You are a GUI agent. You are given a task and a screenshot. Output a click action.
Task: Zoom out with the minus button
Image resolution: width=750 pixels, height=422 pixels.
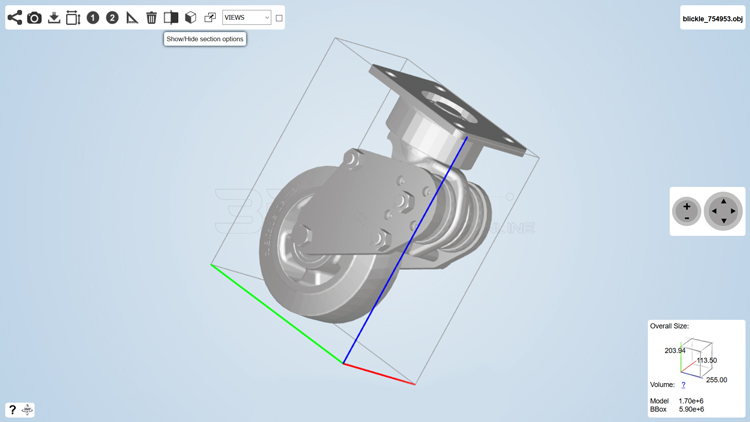[687, 218]
